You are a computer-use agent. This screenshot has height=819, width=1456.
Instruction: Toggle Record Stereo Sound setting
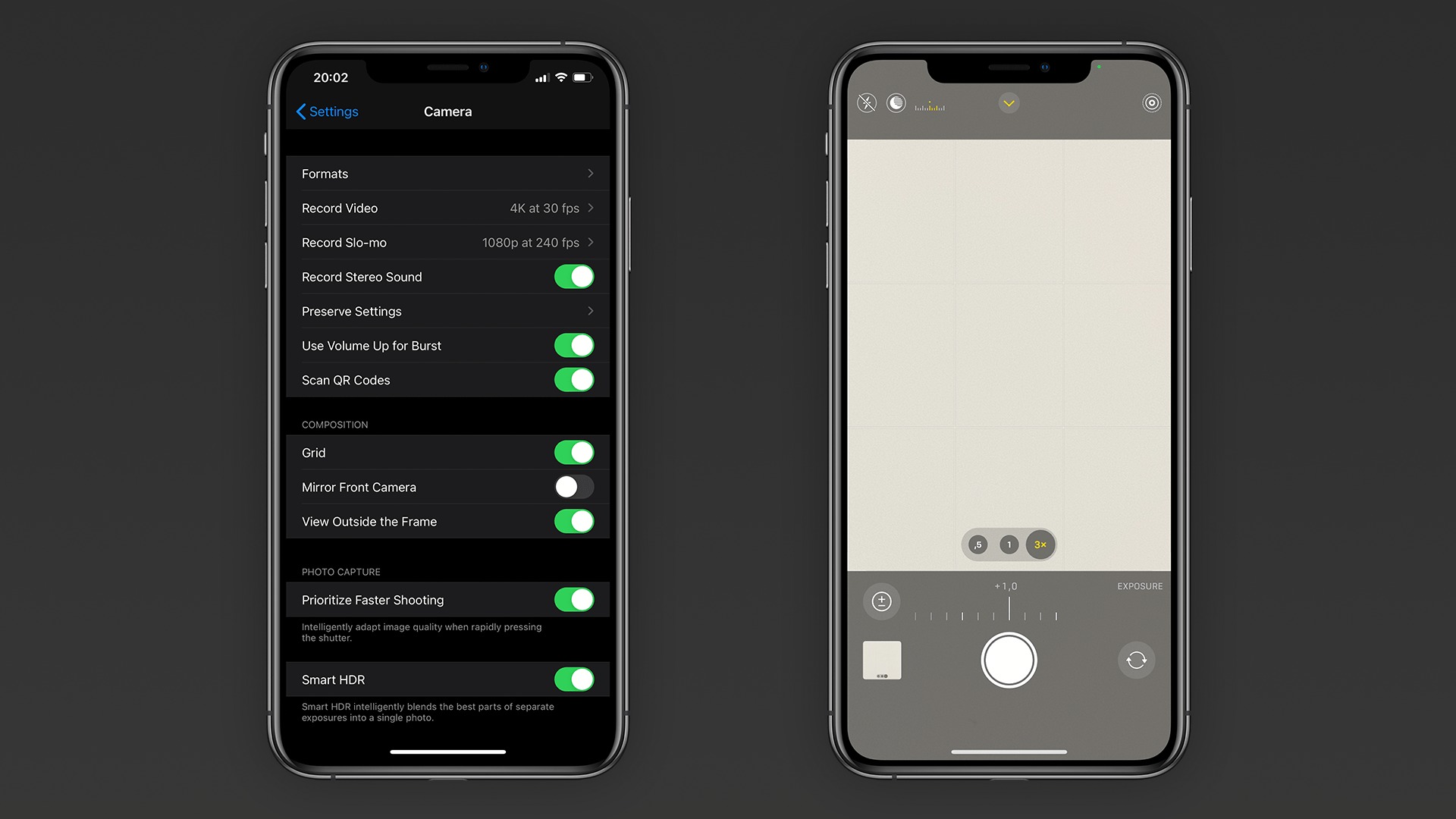(x=575, y=276)
